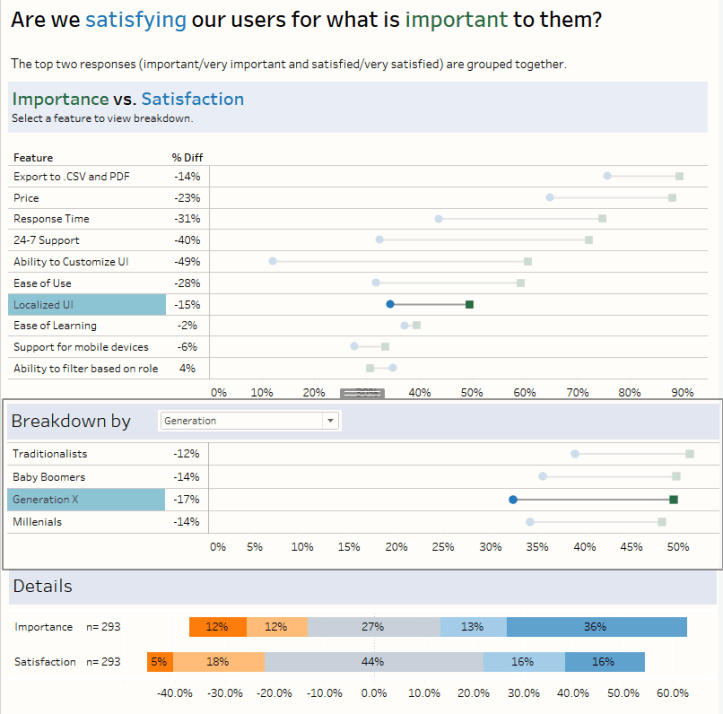This screenshot has height=714, width=723.
Task: Click the gray scroll handle on feature chart axis
Action: click(x=362, y=393)
